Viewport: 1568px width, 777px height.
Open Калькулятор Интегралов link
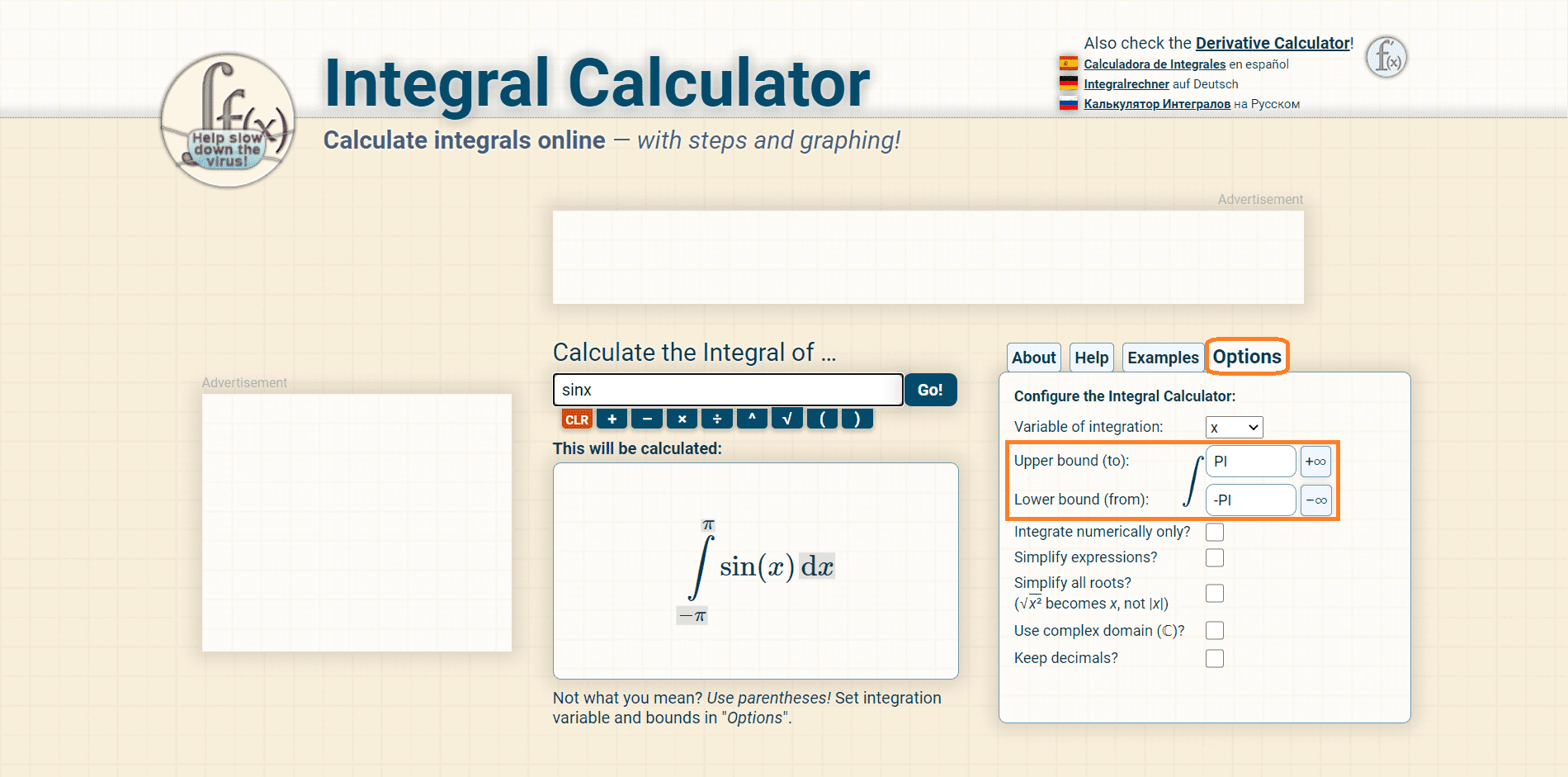pyautogui.click(x=1157, y=103)
